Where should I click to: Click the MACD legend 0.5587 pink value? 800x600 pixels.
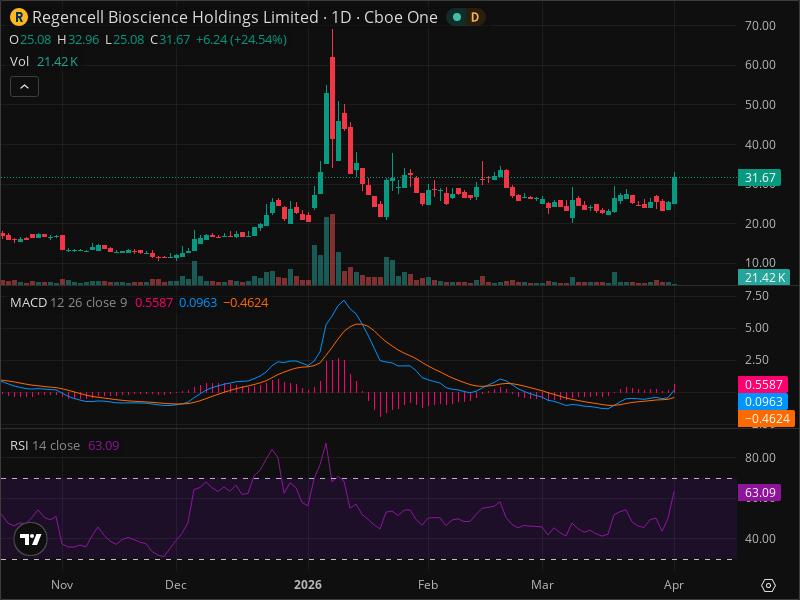click(154, 303)
